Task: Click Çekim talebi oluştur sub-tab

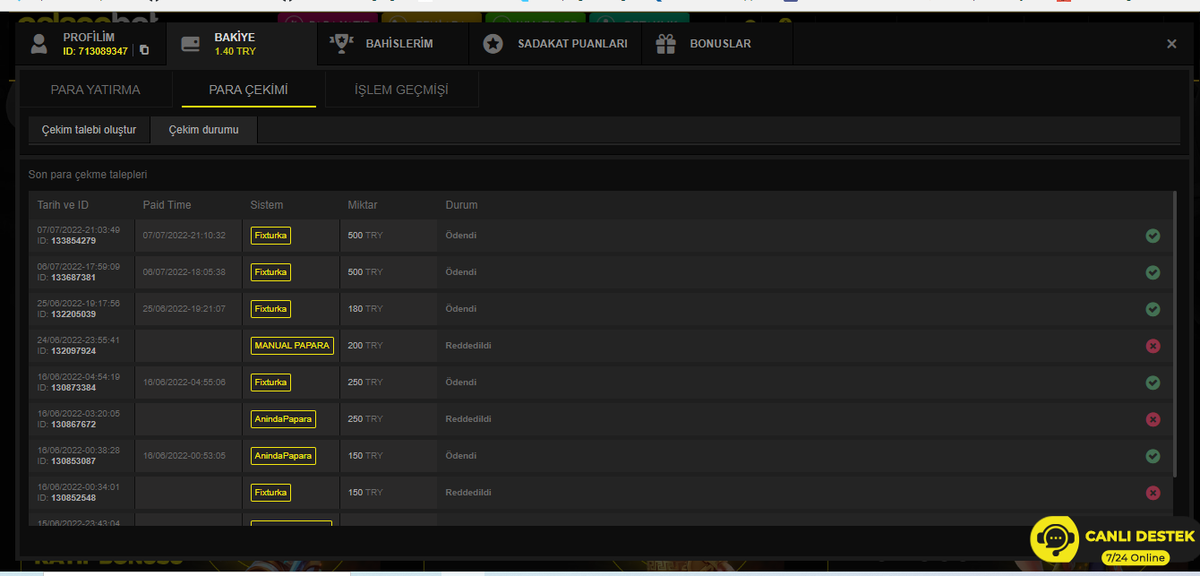Action: point(89,130)
